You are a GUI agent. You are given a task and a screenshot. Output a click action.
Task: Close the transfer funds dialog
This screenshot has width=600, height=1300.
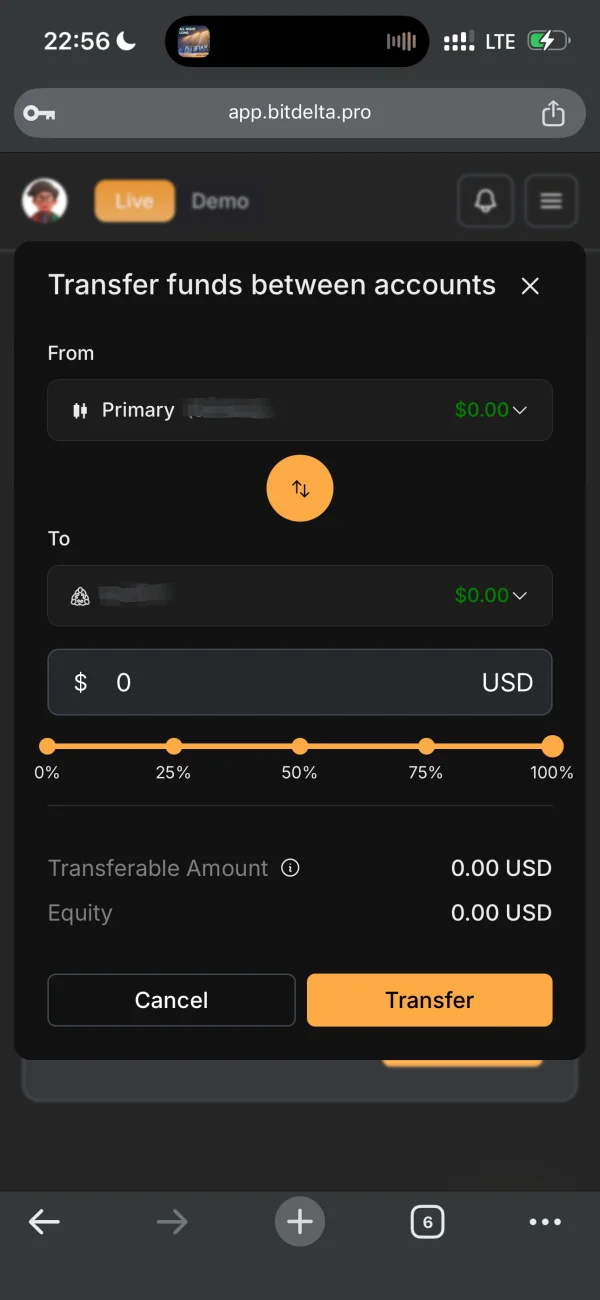(530, 286)
